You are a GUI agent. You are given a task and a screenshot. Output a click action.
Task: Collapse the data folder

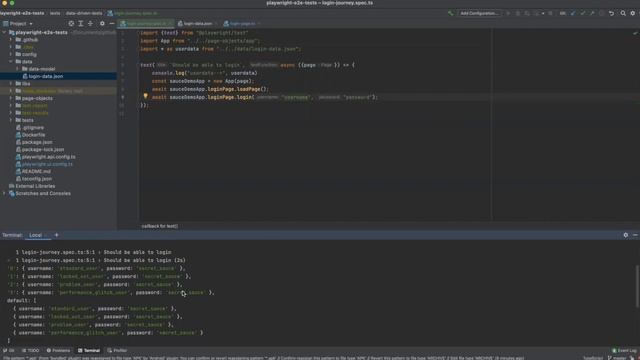point(11,62)
